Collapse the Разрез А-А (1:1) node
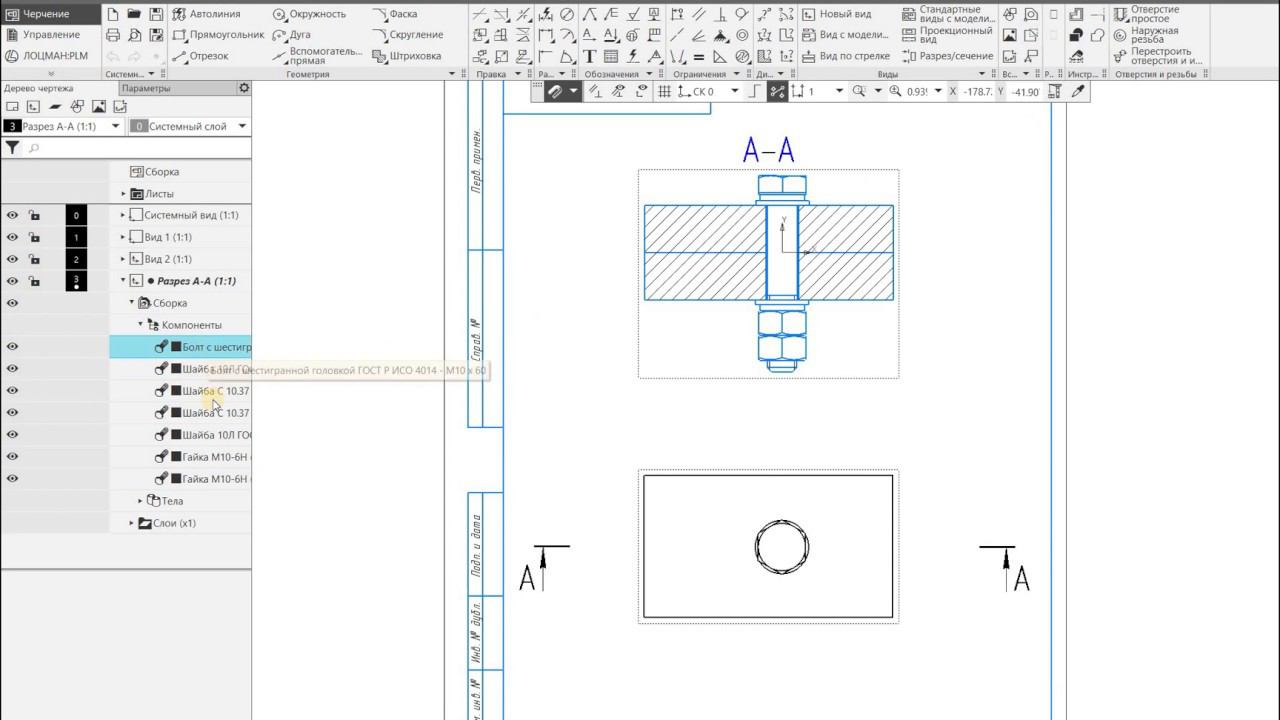The width and height of the screenshot is (1280, 720). point(124,281)
